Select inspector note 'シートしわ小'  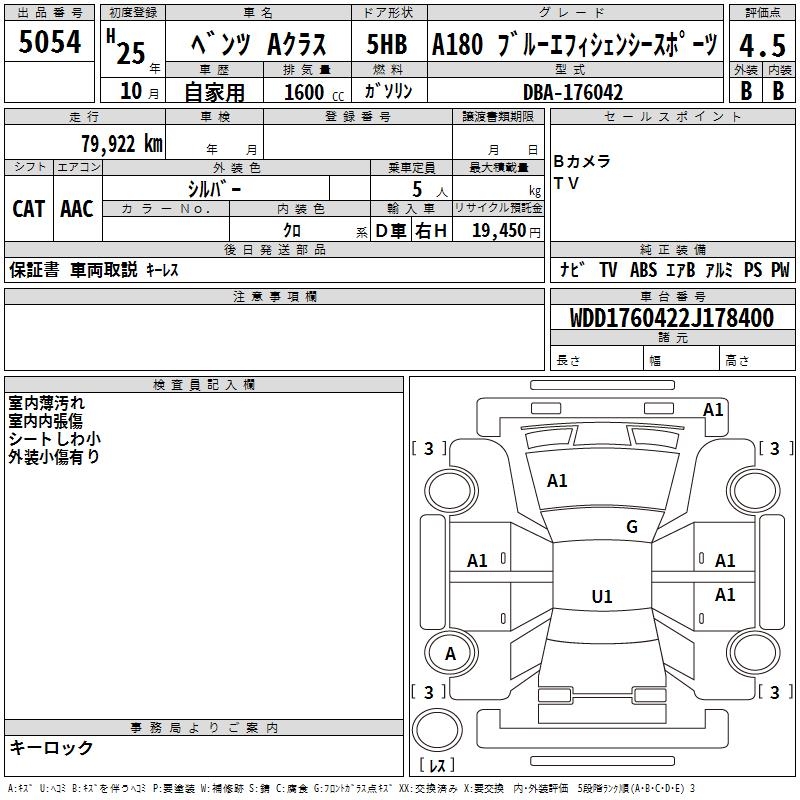(x=55, y=439)
